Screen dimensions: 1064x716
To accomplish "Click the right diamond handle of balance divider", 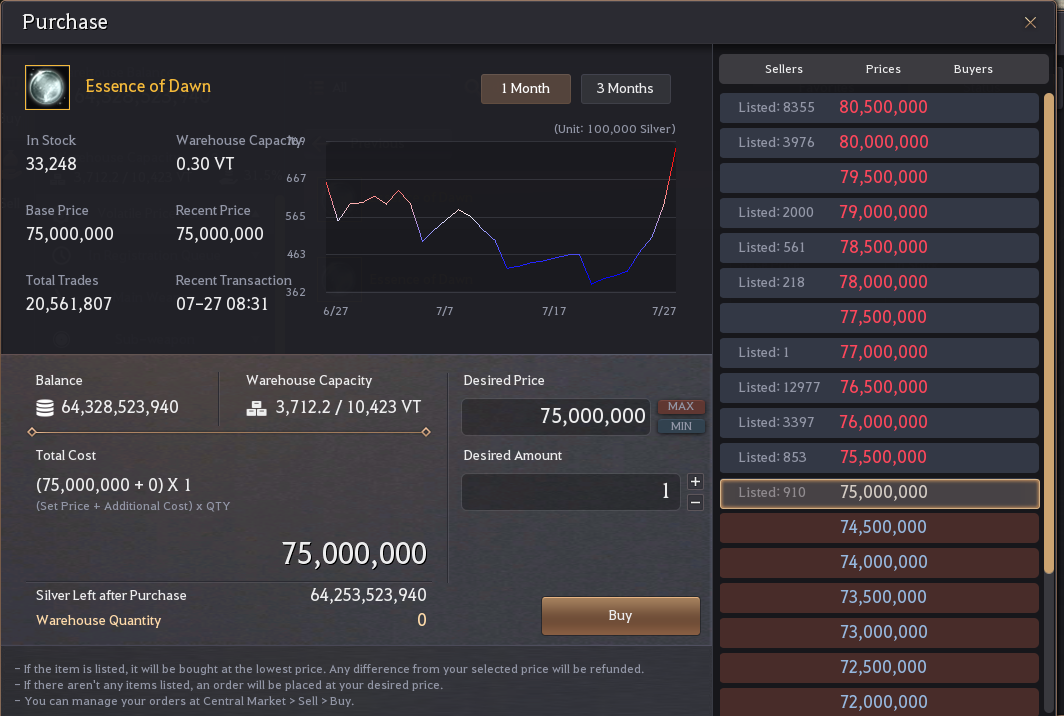I will tap(426, 432).
